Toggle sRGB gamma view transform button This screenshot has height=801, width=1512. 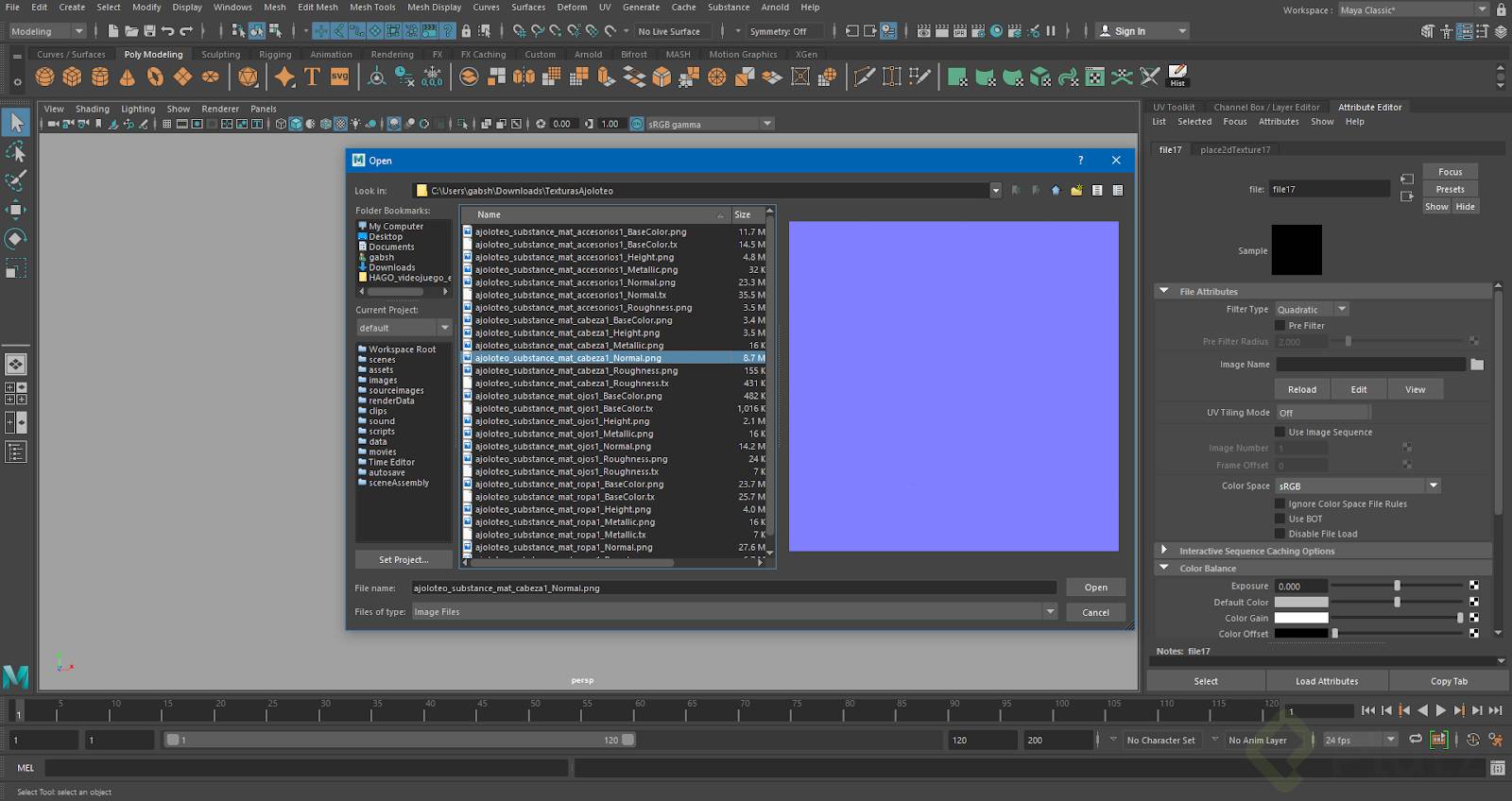637,124
